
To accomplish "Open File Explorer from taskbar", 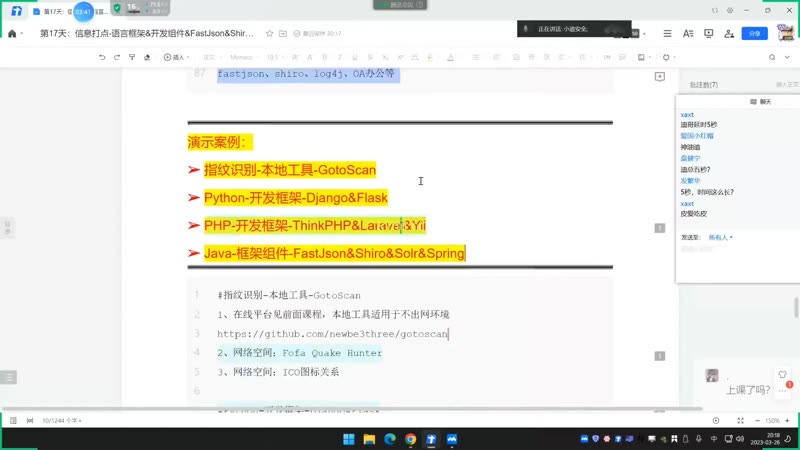I will [x=369, y=439].
